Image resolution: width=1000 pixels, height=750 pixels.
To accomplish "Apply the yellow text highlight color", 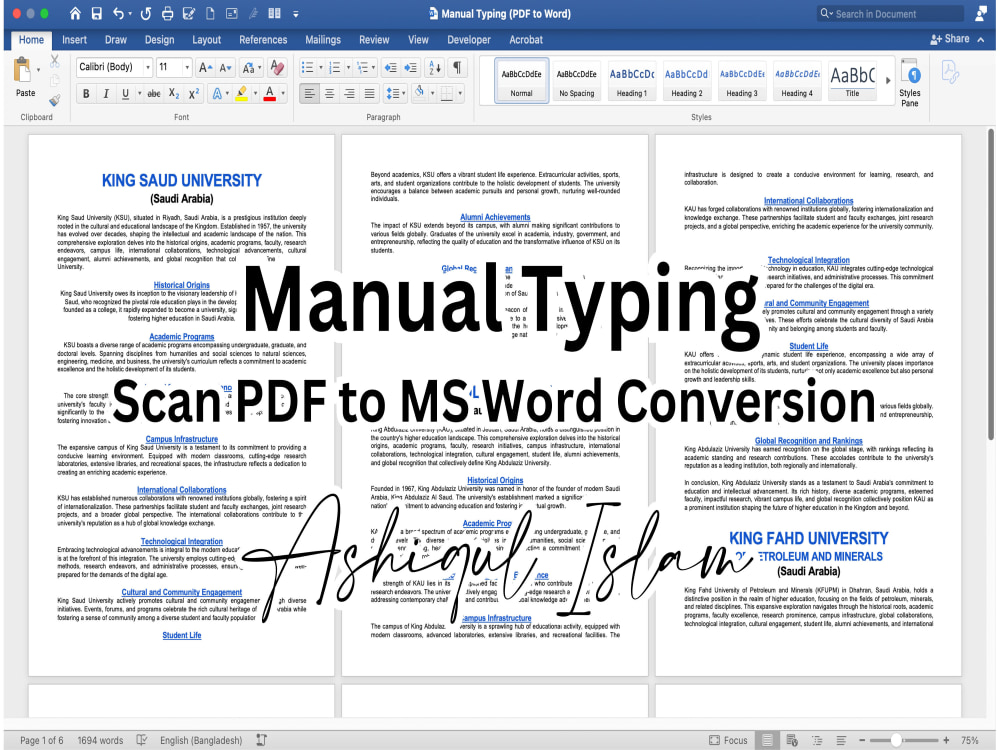I will coord(241,94).
